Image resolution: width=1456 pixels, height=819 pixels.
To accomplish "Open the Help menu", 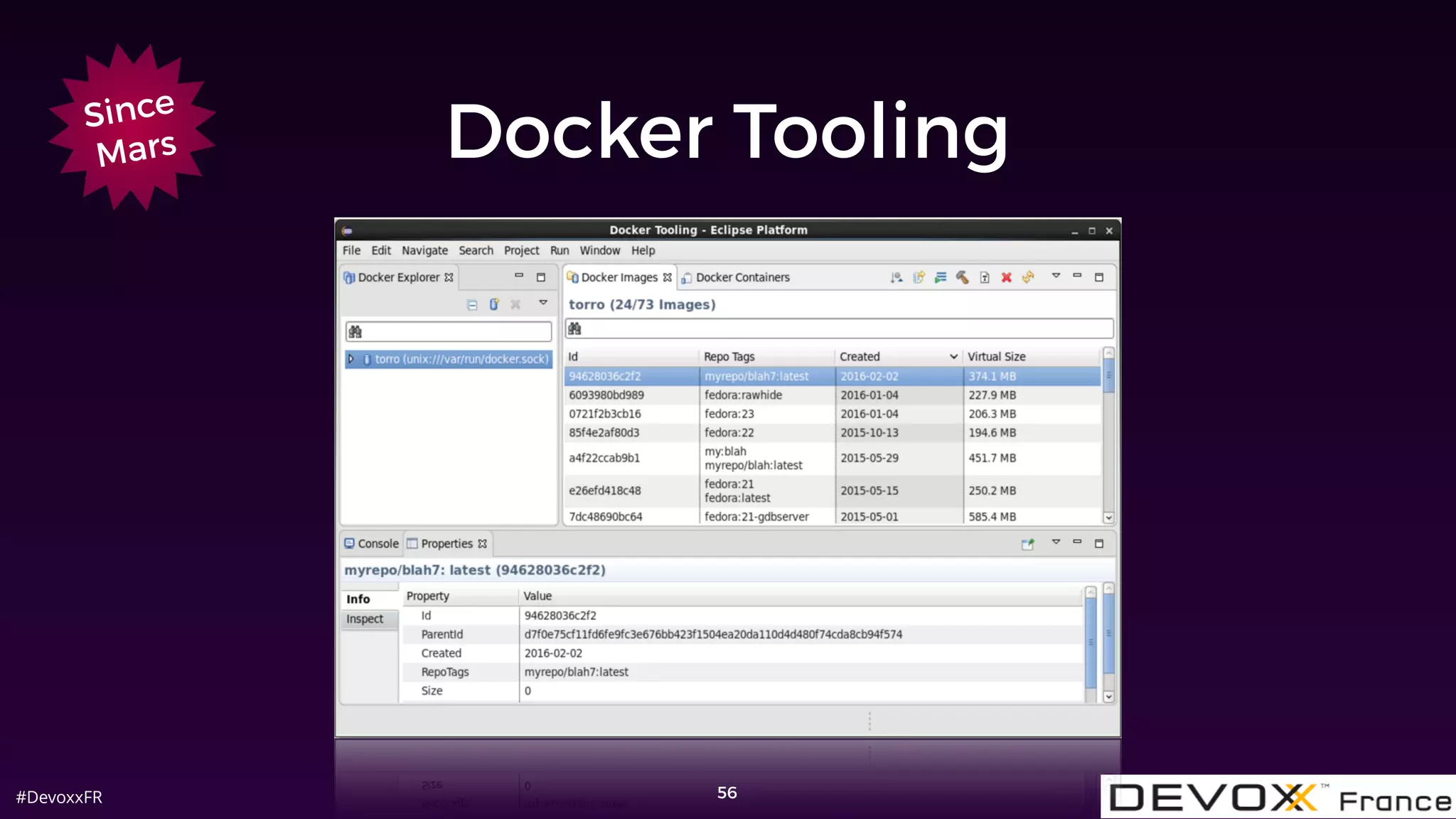I will pos(643,250).
